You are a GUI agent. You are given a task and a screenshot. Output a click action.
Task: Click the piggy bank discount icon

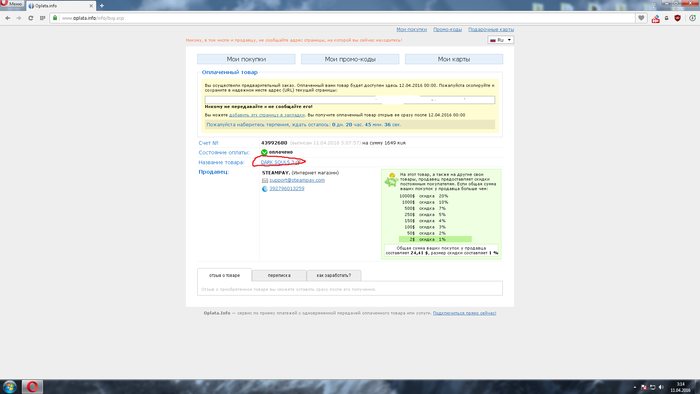pyautogui.click(x=391, y=180)
